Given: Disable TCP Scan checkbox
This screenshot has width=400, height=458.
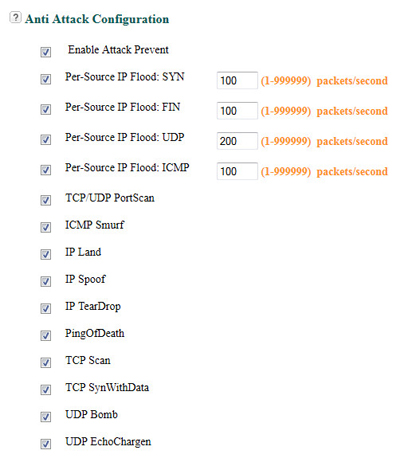Looking at the screenshot, I should click(x=46, y=362).
